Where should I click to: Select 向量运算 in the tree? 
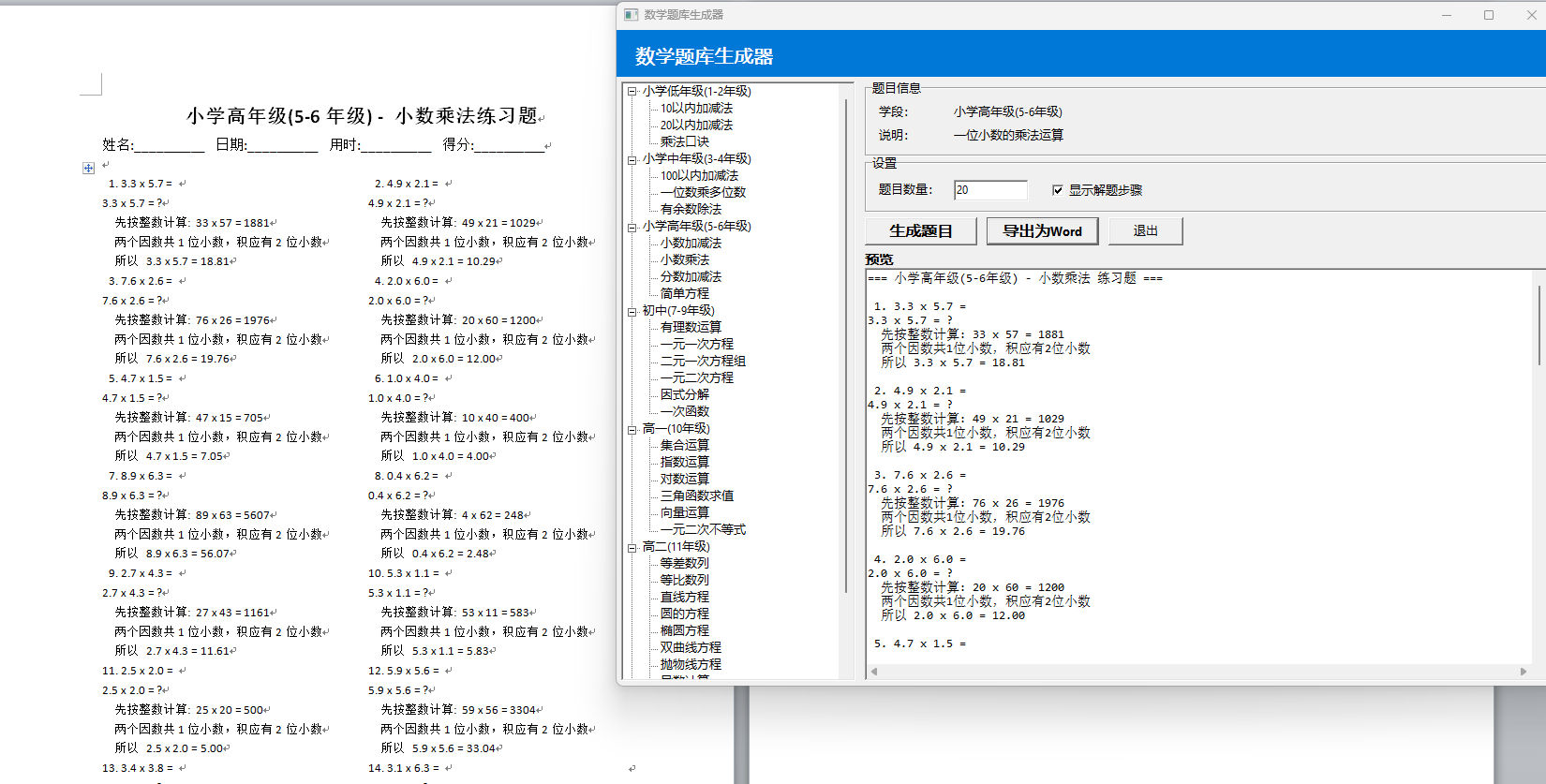click(684, 513)
